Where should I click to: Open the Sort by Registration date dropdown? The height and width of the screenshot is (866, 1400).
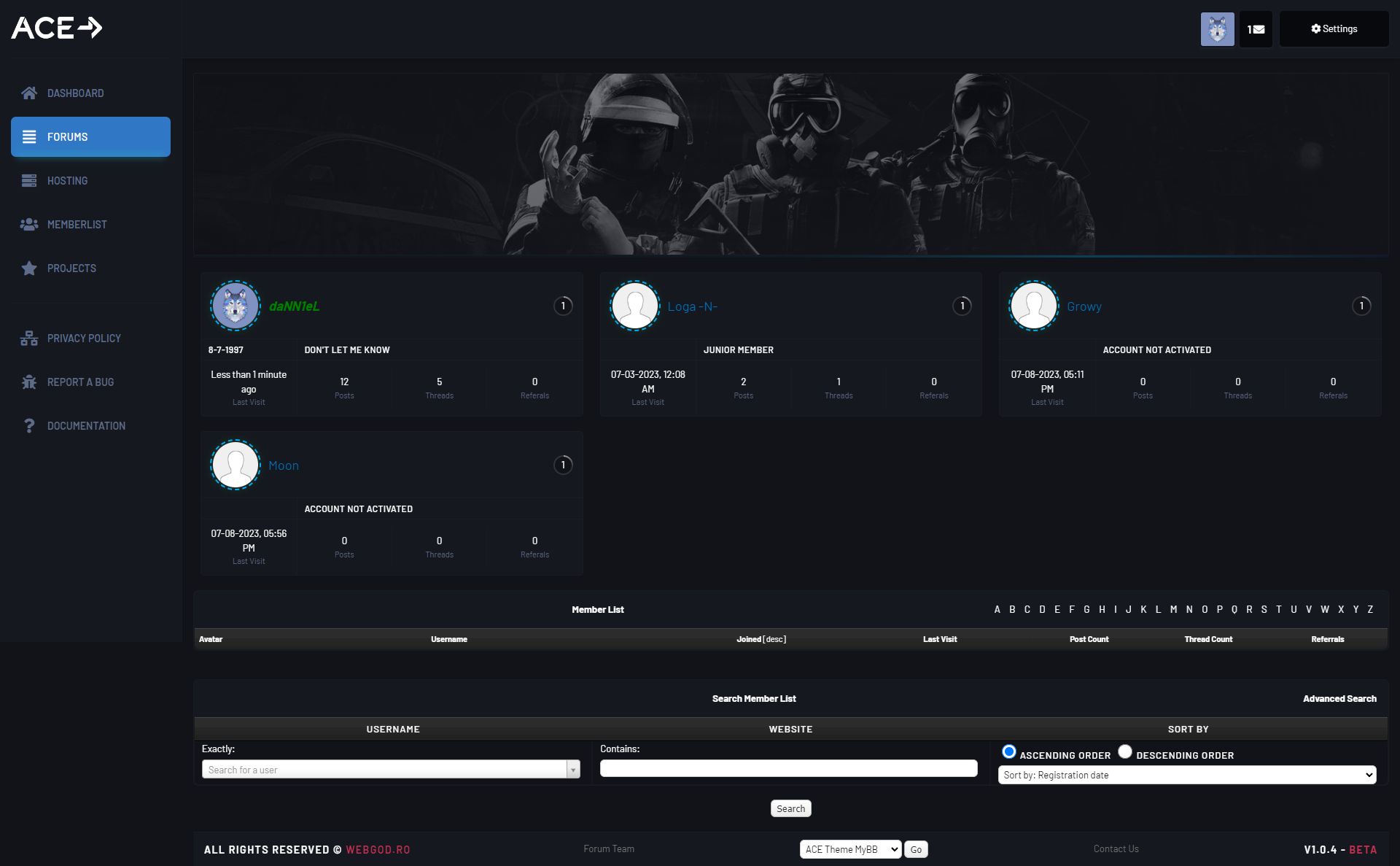[1186, 775]
